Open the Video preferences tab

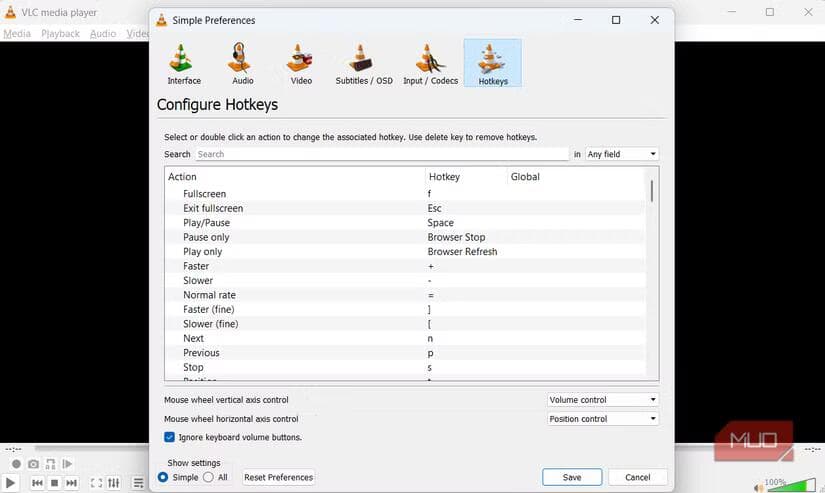tap(301, 64)
